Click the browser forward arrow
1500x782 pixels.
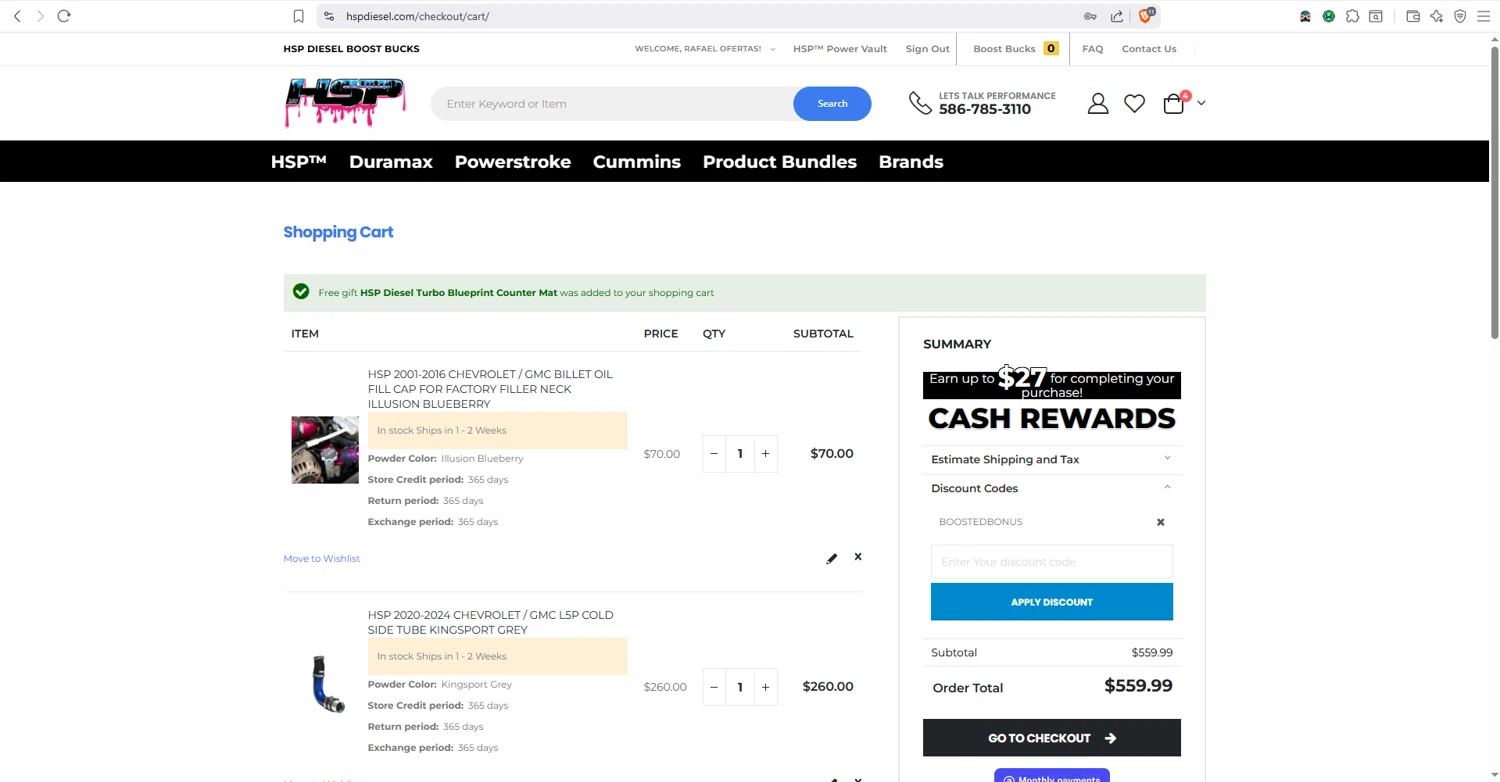point(40,16)
